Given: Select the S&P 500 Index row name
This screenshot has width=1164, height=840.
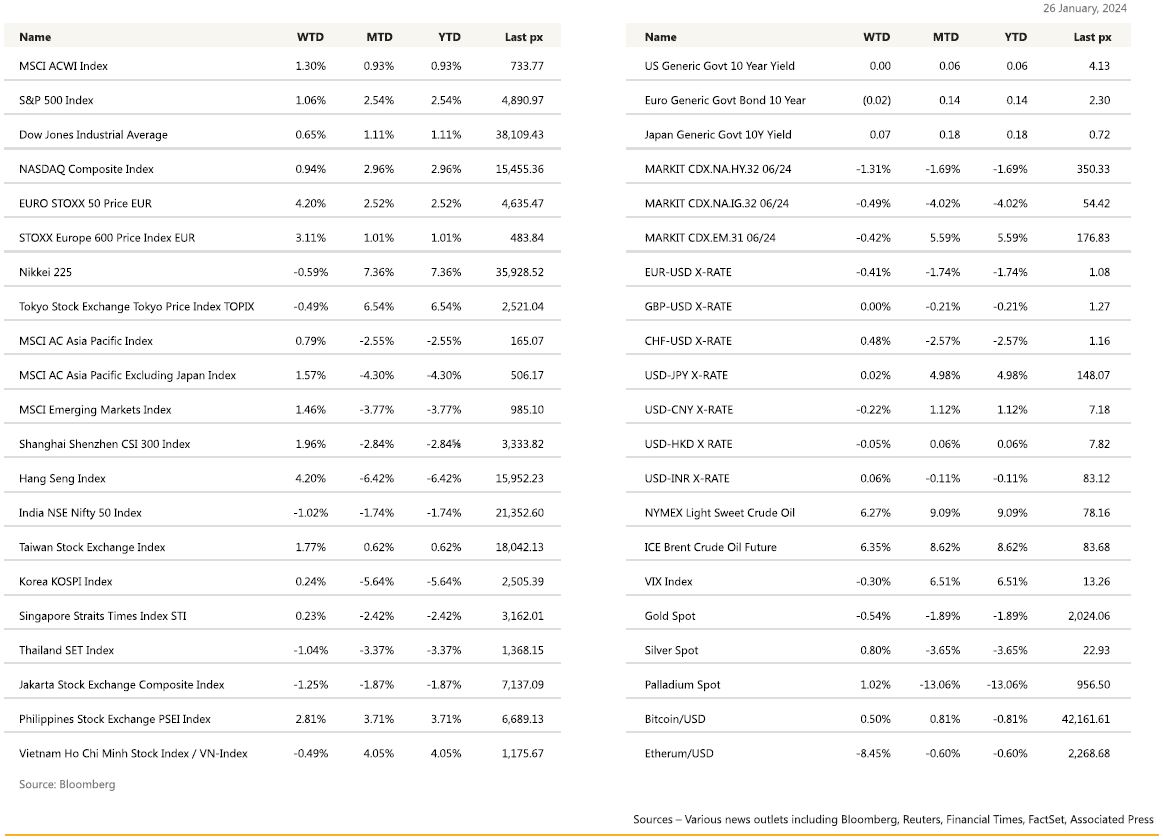Looking at the screenshot, I should click(x=56, y=100).
